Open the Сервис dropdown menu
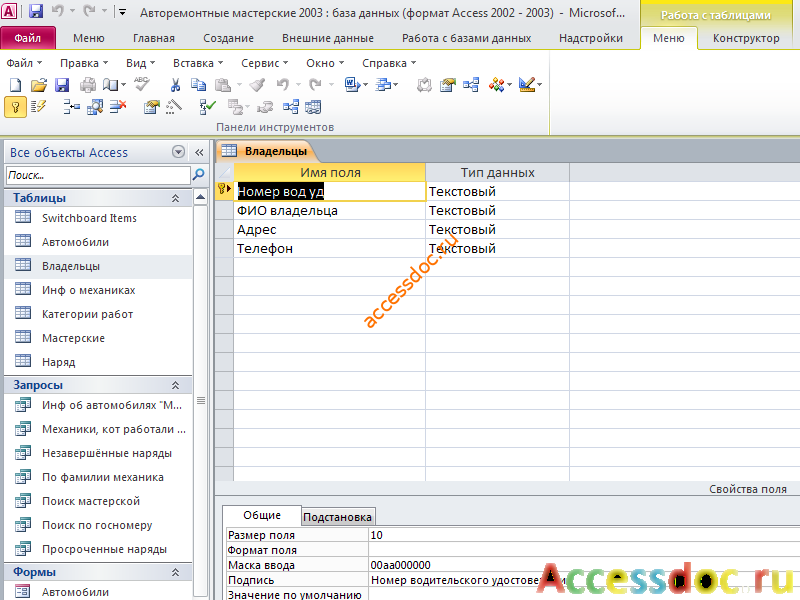Viewport: 800px width, 600px height. (x=265, y=63)
